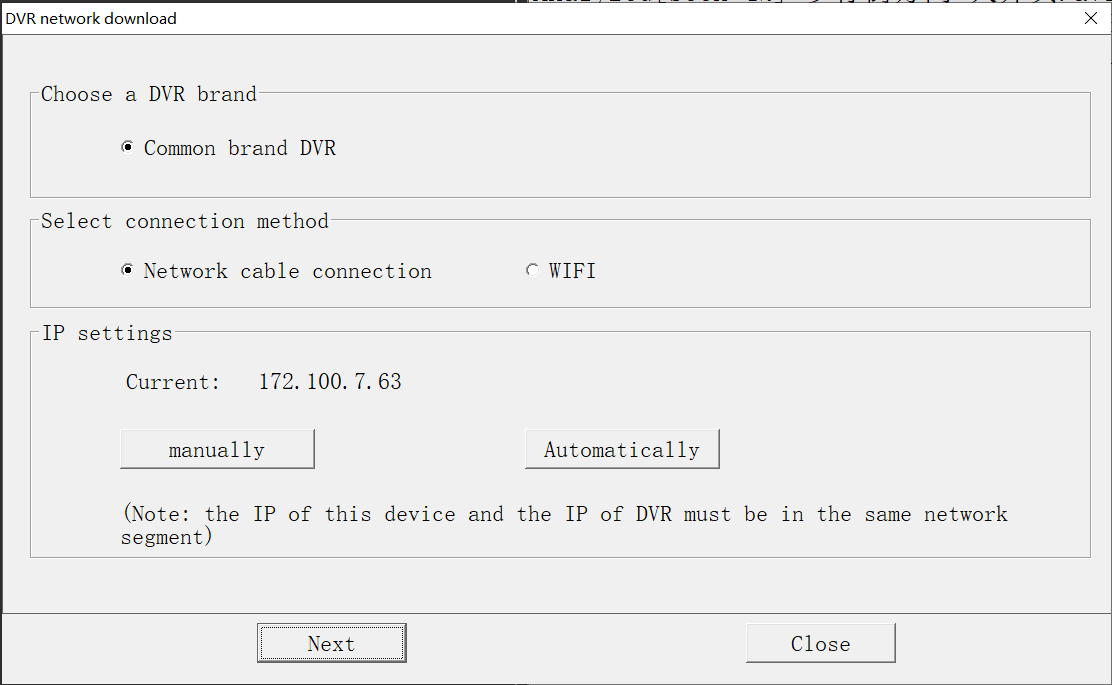The height and width of the screenshot is (685, 1112).
Task: Proceed by clicking the Next button
Action: click(x=331, y=643)
